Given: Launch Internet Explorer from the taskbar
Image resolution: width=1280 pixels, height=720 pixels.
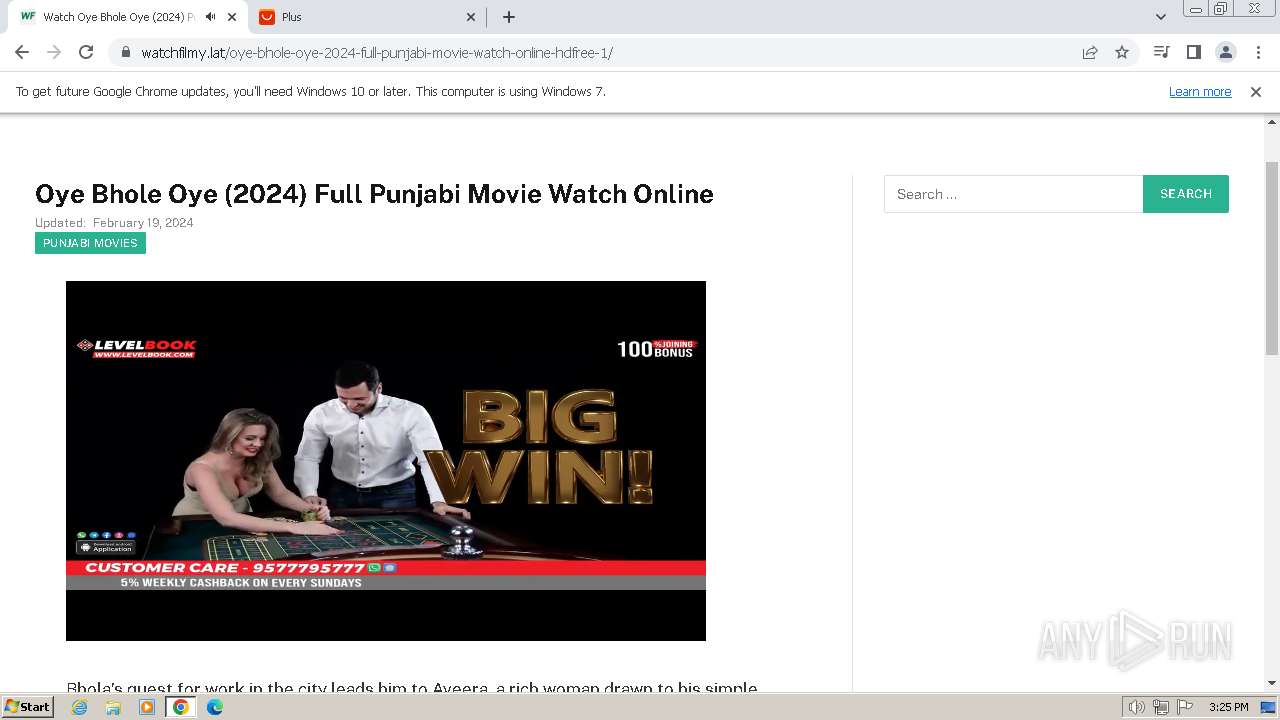Looking at the screenshot, I should [80, 707].
